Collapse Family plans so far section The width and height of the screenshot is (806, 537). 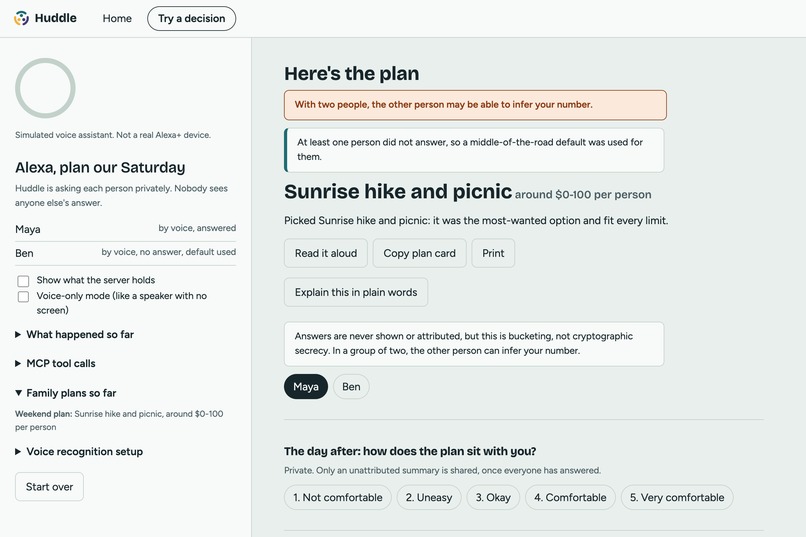[x=66, y=393]
